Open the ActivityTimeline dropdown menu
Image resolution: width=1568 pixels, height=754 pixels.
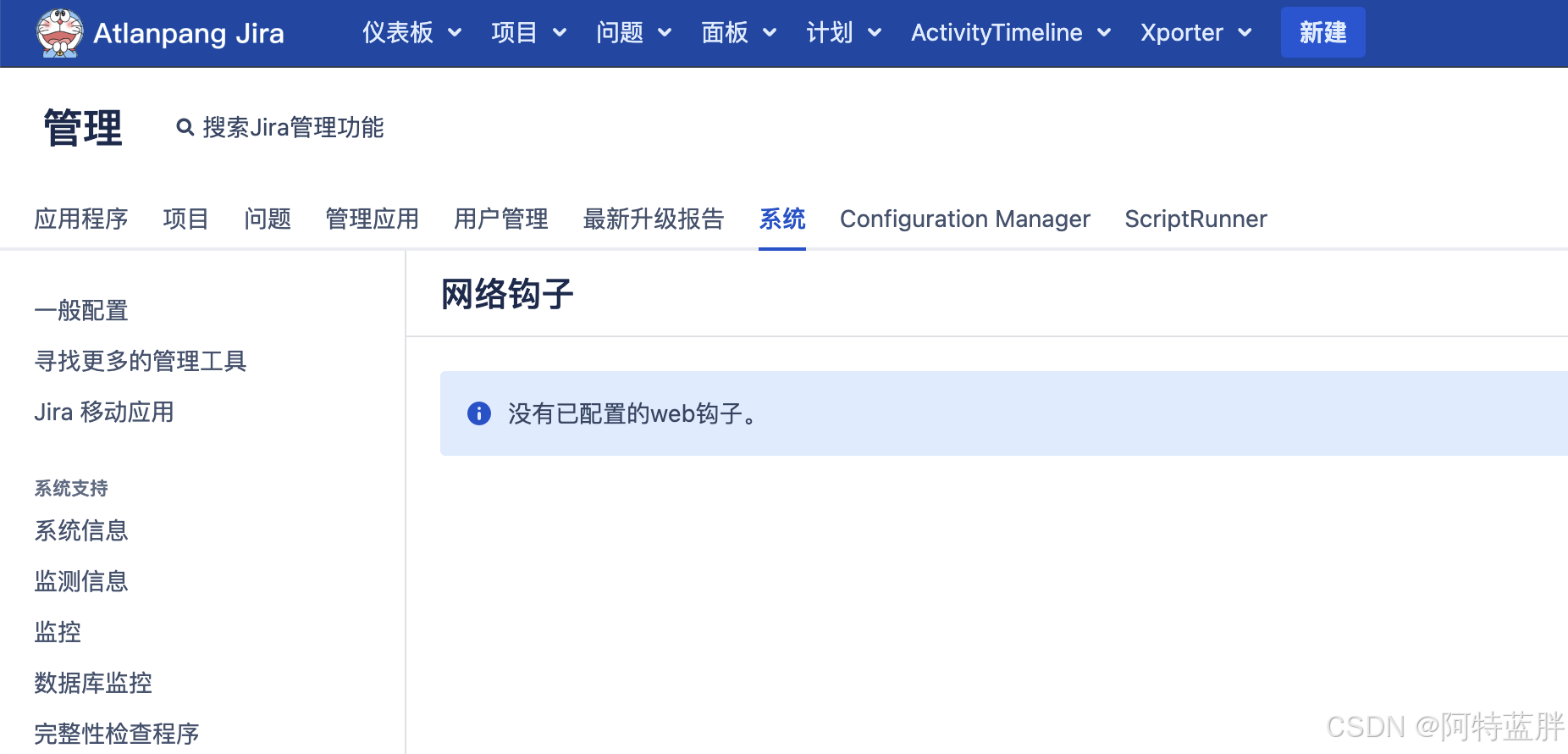(x=1012, y=33)
